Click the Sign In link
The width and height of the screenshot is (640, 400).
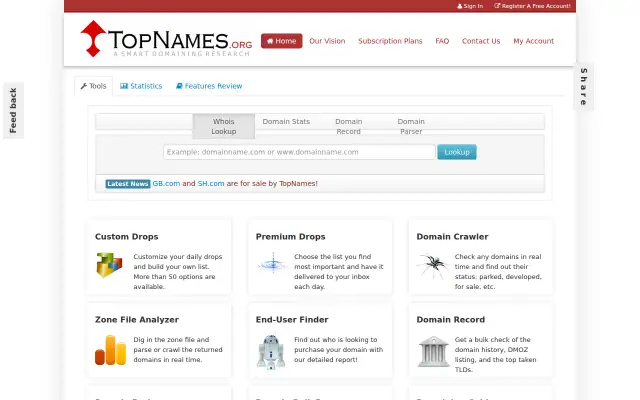pyautogui.click(x=470, y=6)
